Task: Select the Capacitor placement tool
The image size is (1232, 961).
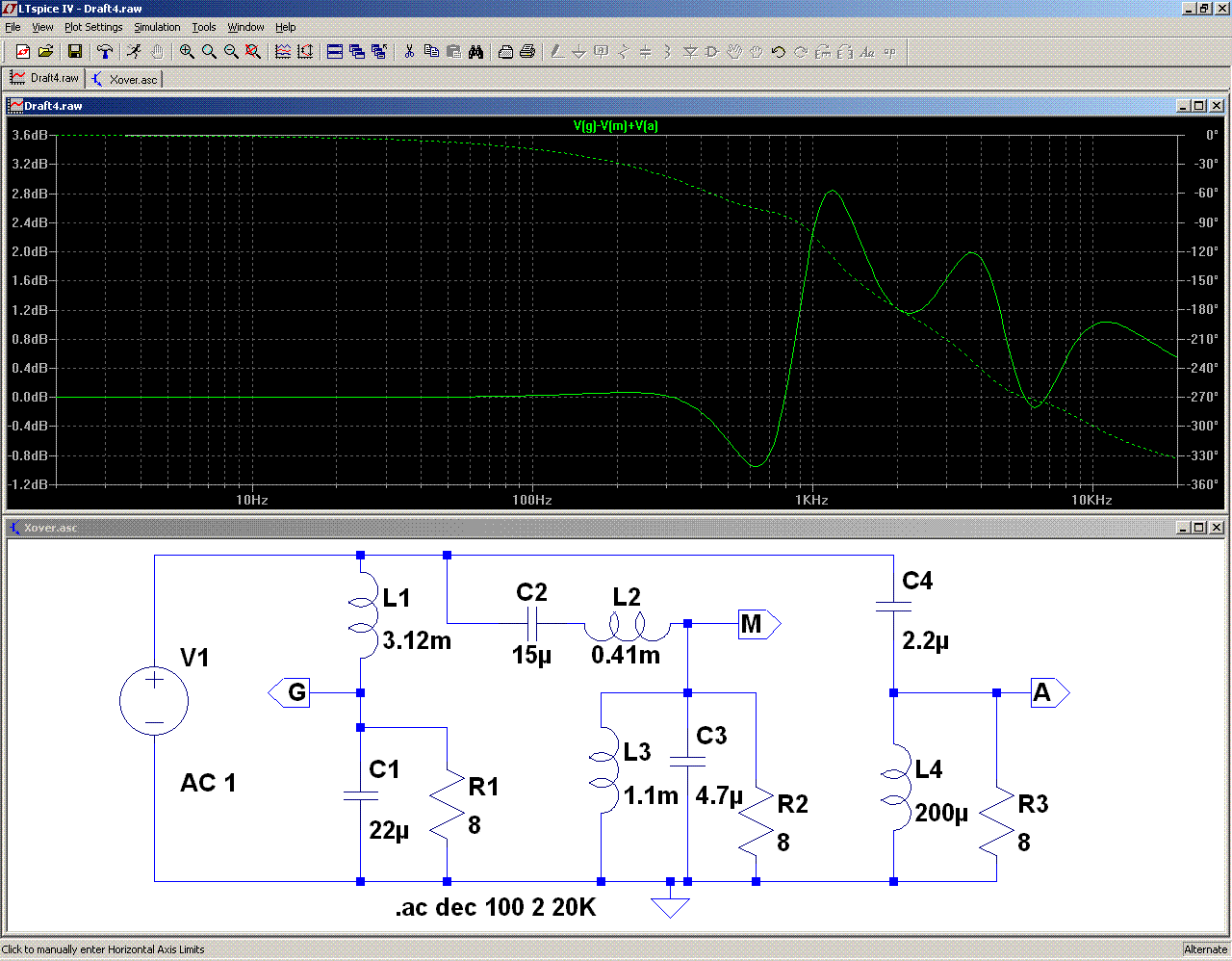Action: [646, 52]
